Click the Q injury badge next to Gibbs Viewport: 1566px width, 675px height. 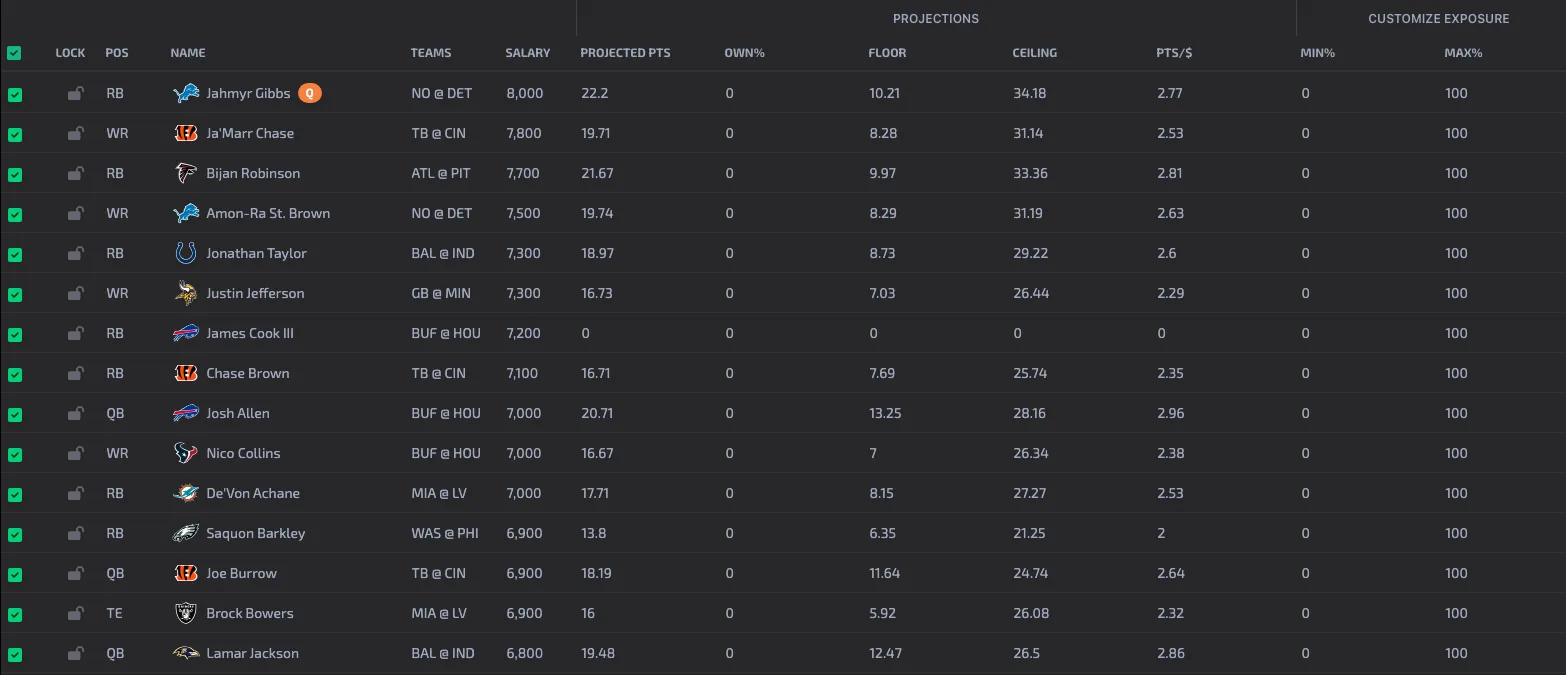coord(310,93)
